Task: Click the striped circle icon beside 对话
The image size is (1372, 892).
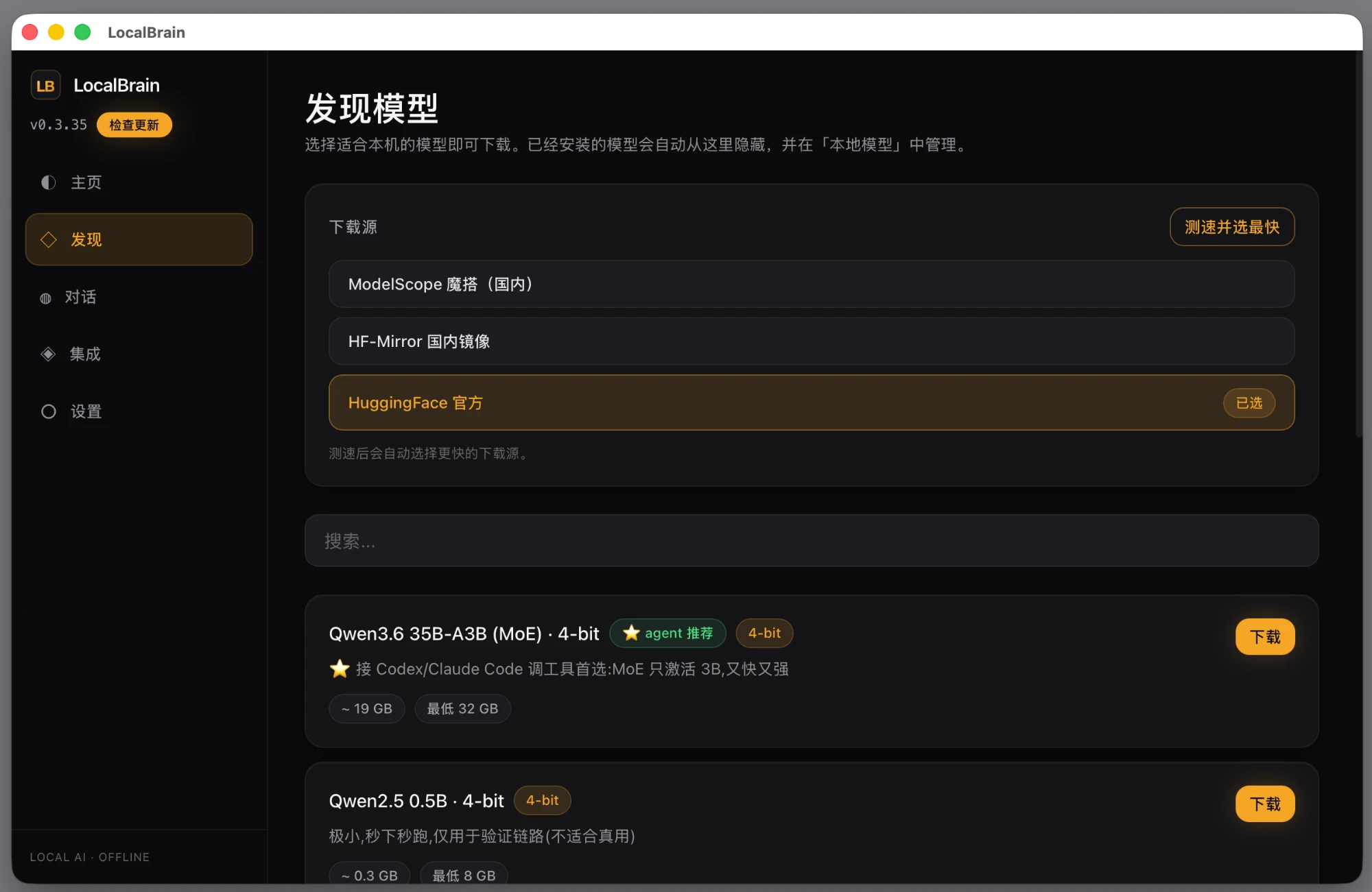Action: (45, 298)
